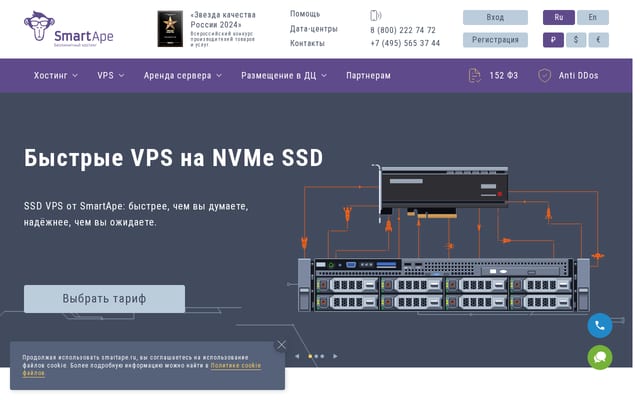Viewport: 640px width, 400px height.
Task: Select euro currency
Action: coord(598,40)
